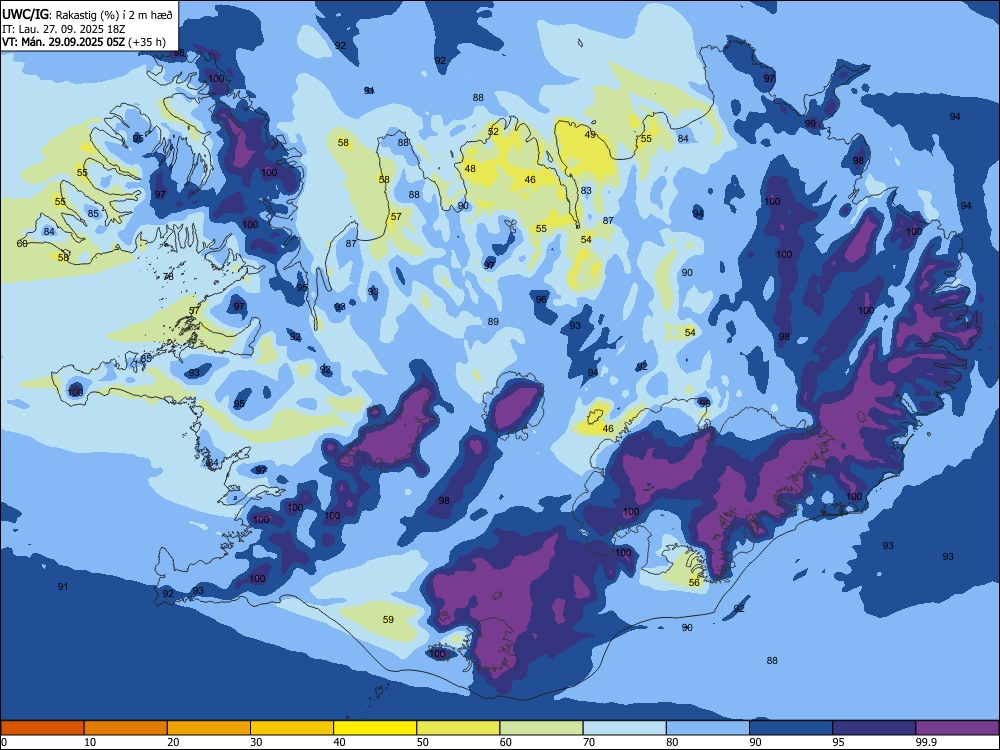Click the humidity value '56' on the map
The width and height of the screenshot is (1000, 750).
tap(695, 582)
